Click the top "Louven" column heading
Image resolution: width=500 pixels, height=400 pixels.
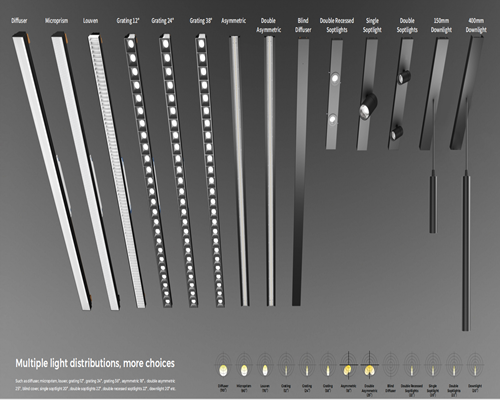tap(90, 21)
